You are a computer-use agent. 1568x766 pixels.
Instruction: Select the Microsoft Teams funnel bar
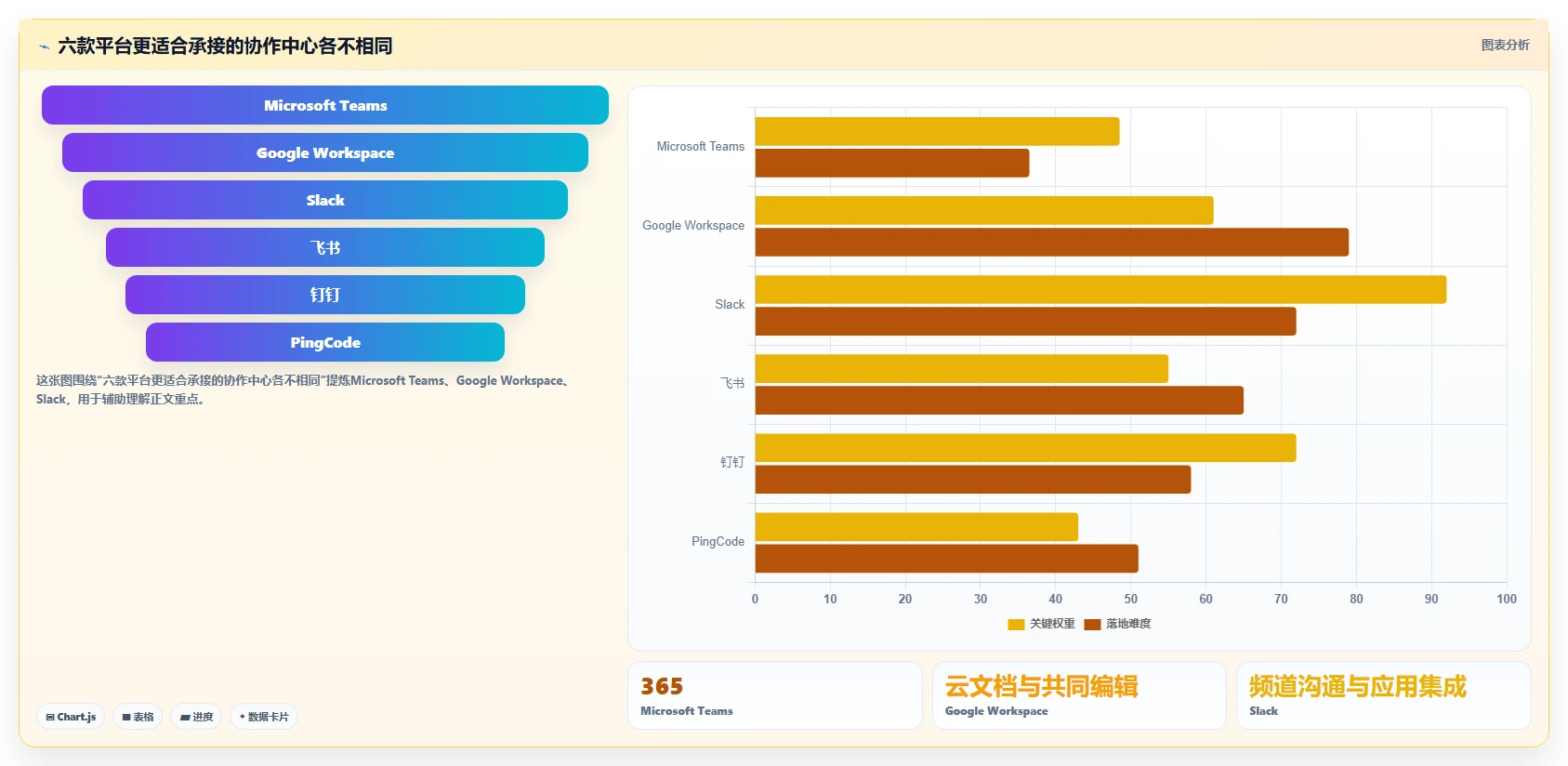(325, 105)
